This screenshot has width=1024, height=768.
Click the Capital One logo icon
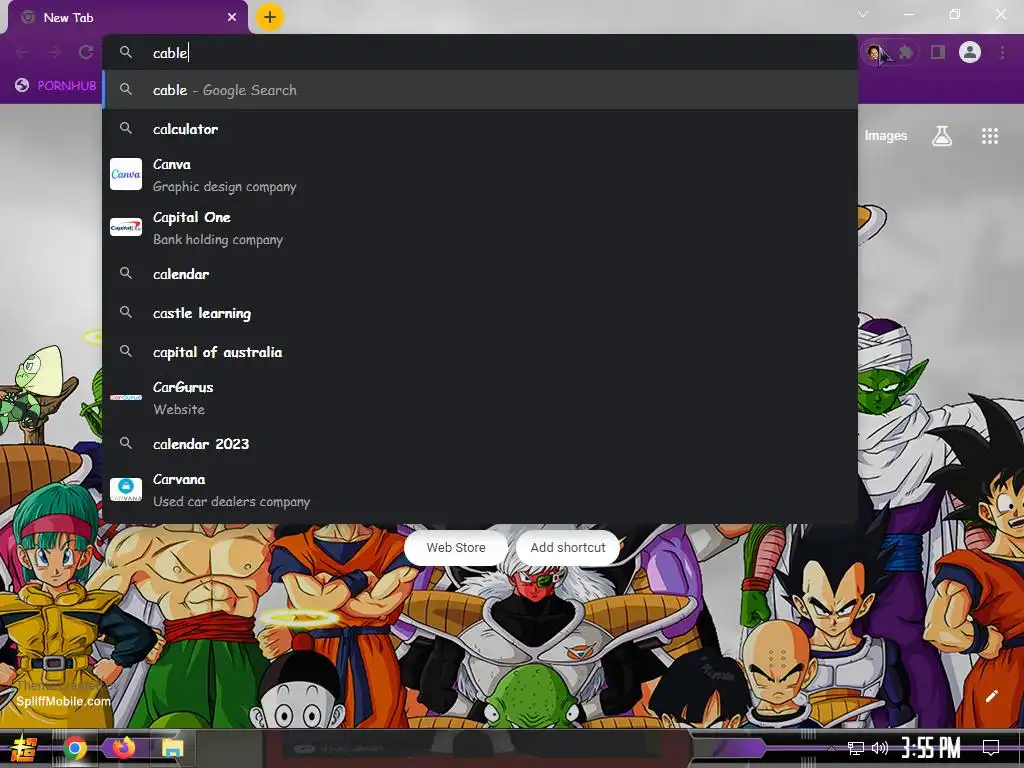point(126,227)
